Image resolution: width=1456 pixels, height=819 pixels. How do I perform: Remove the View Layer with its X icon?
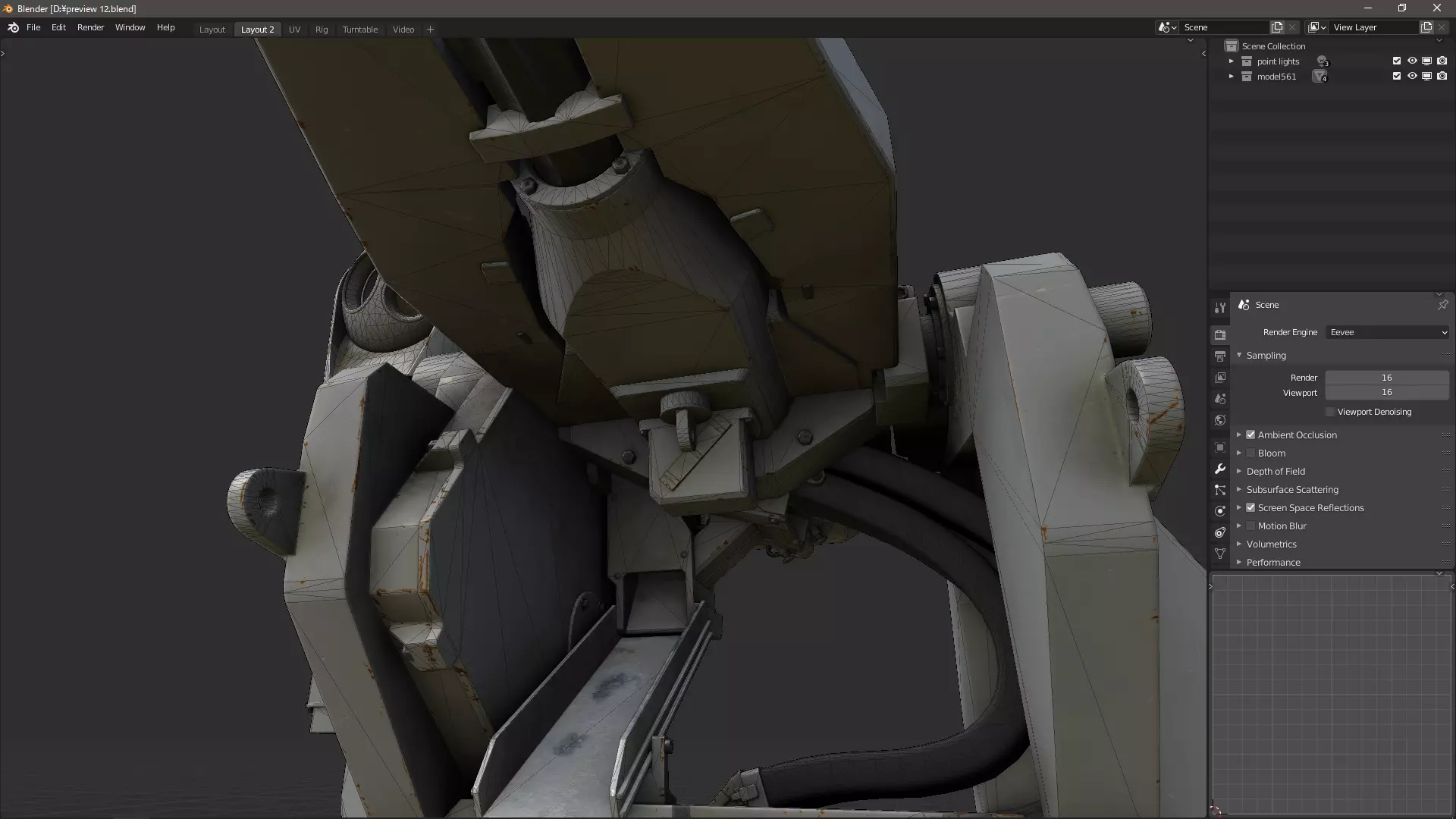pyautogui.click(x=1442, y=27)
